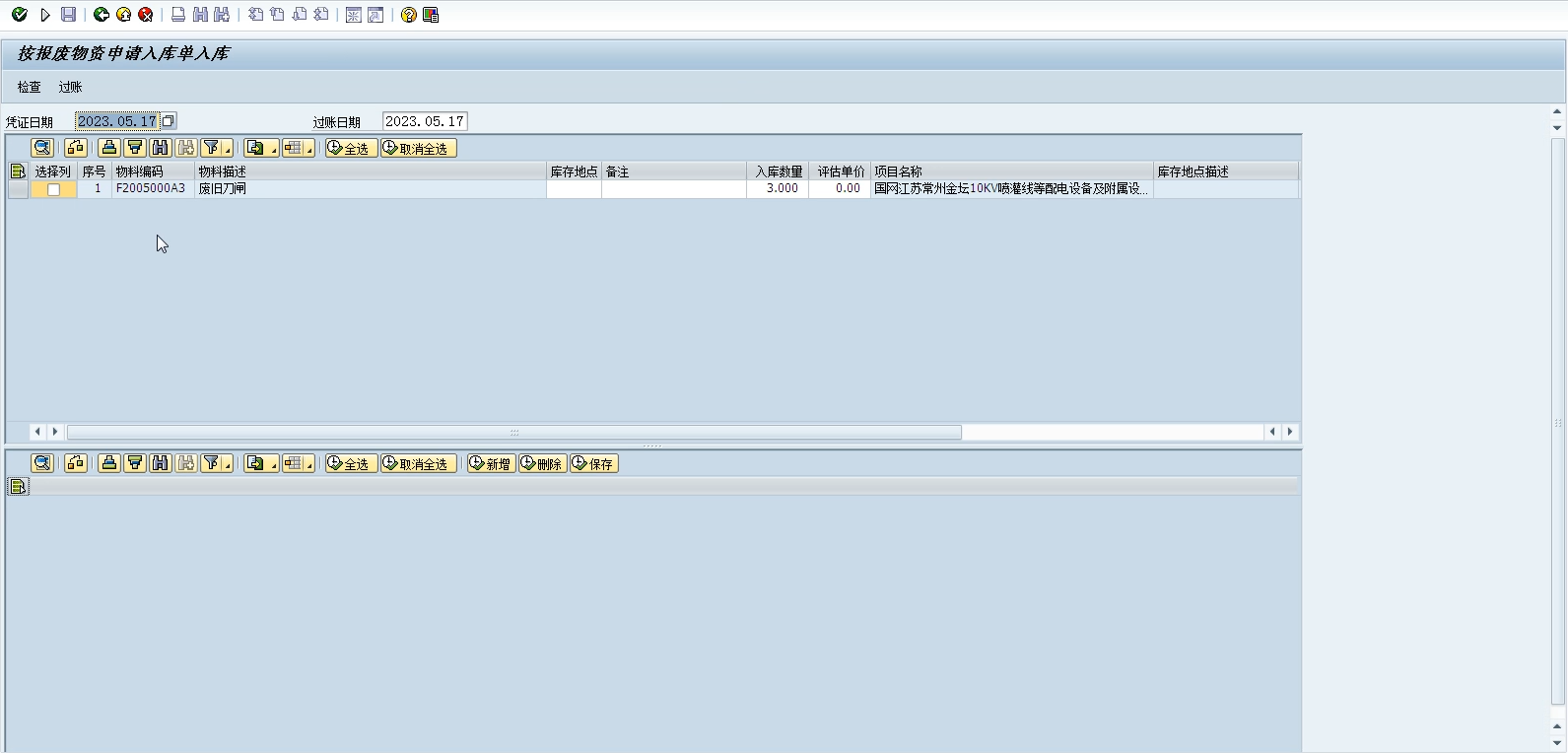1568x753 pixels.
Task: Click the red Cancel icon
Action: pyautogui.click(x=146, y=15)
